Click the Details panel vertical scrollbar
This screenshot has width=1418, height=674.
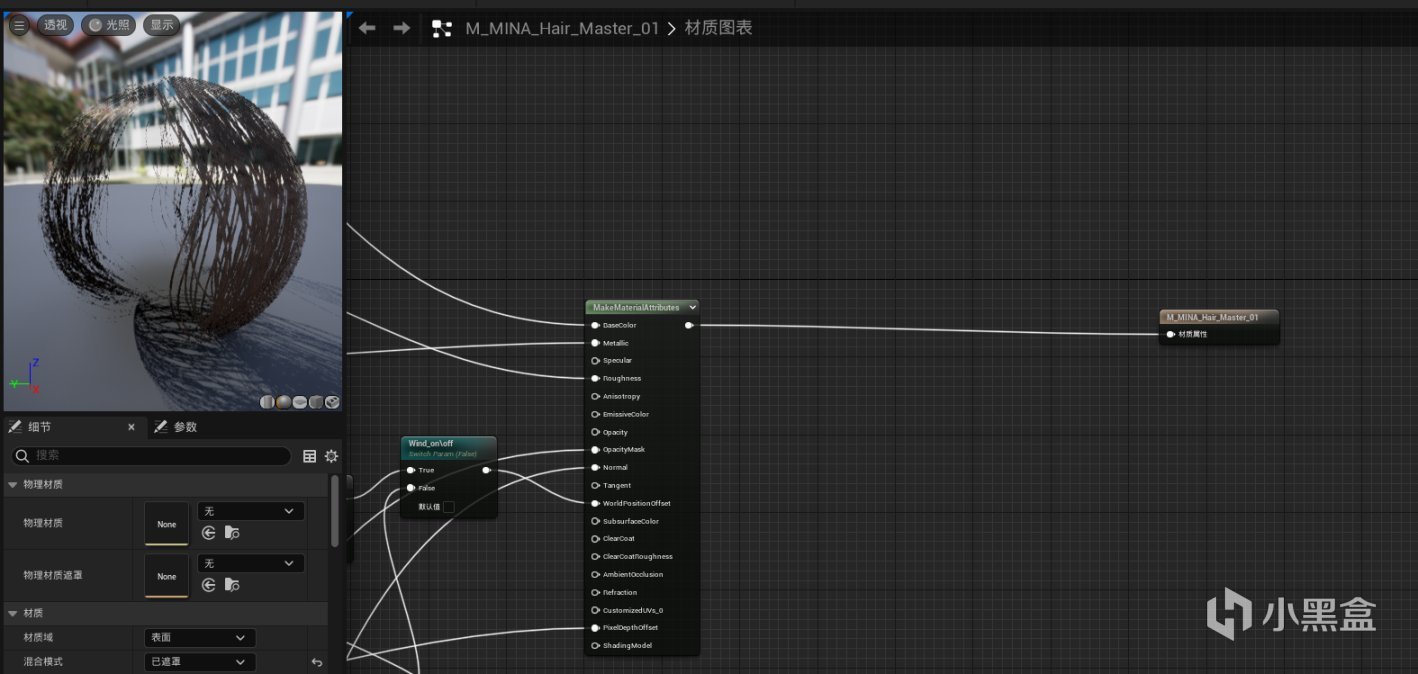coord(335,511)
